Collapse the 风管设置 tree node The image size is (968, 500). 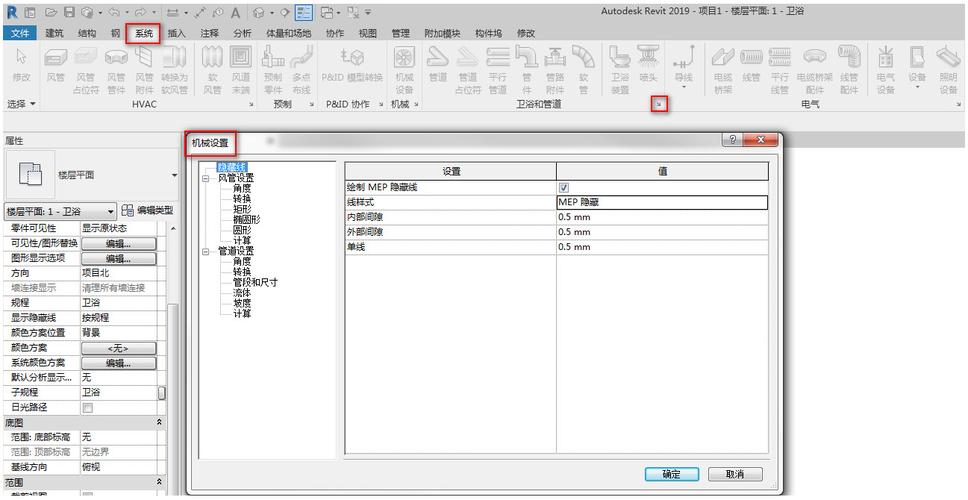click(205, 177)
